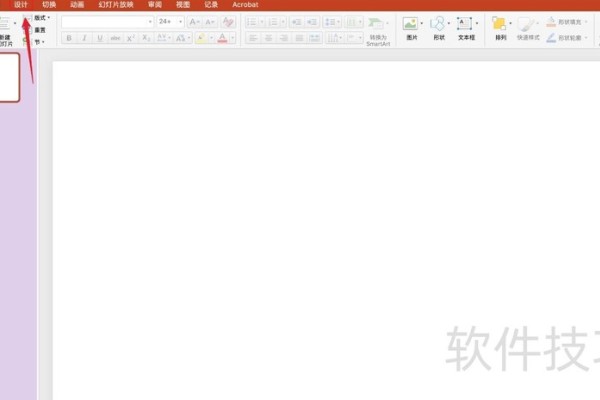Toggle Underline formatting
This screenshot has width=600, height=400.
pos(100,38)
